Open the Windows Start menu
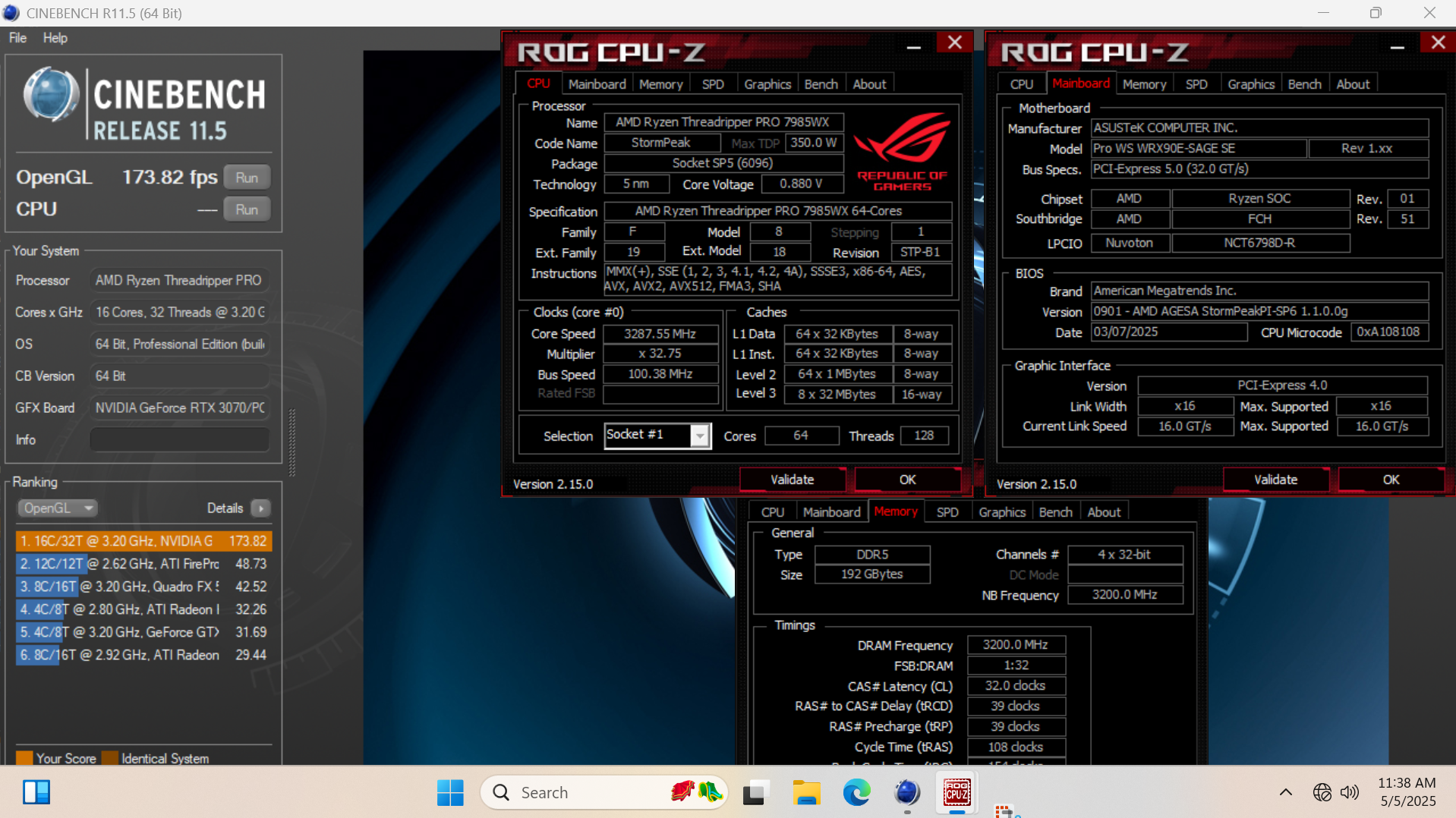This screenshot has width=1456, height=818. point(450,793)
